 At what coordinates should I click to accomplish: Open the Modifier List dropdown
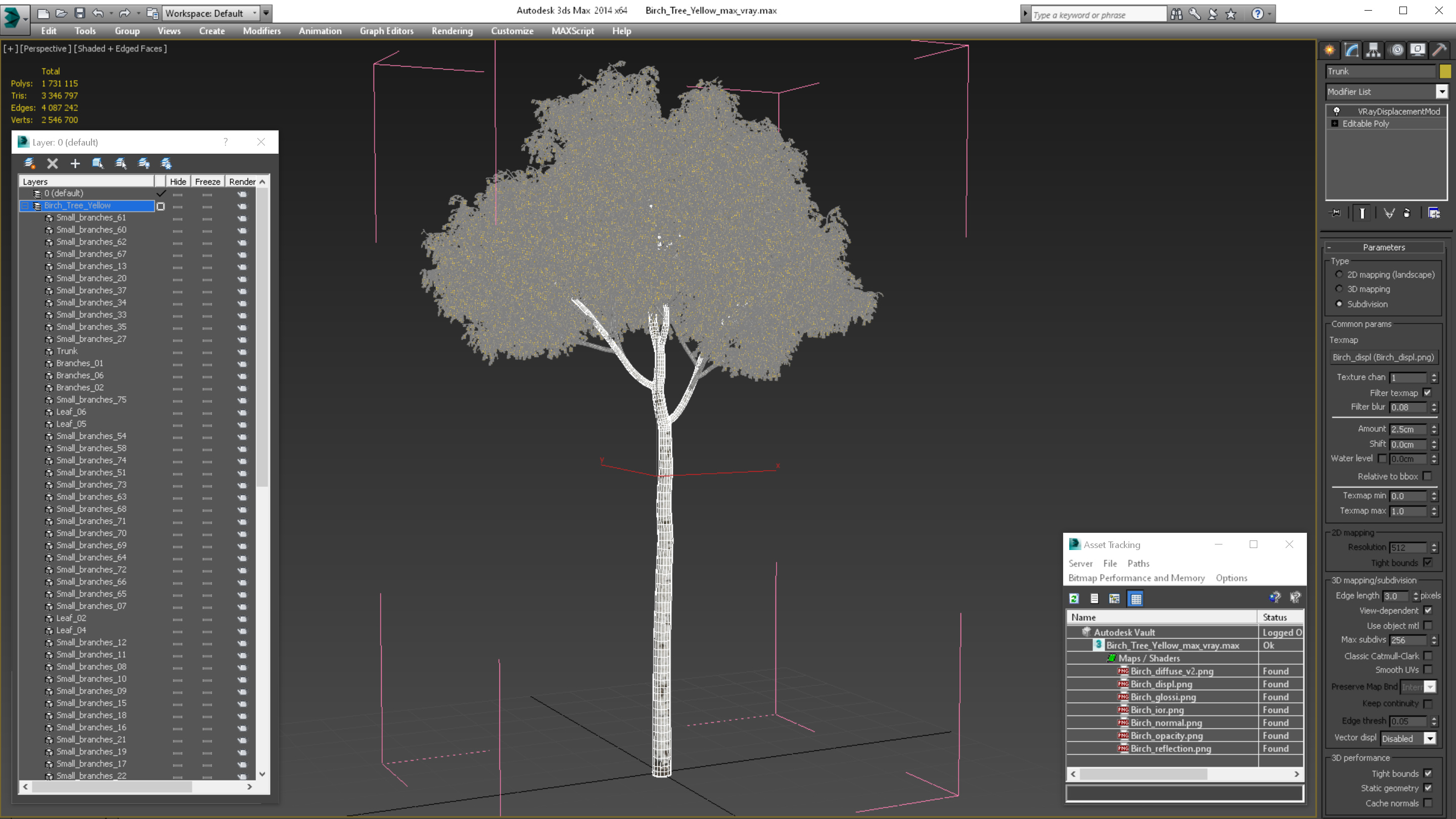pos(1441,92)
